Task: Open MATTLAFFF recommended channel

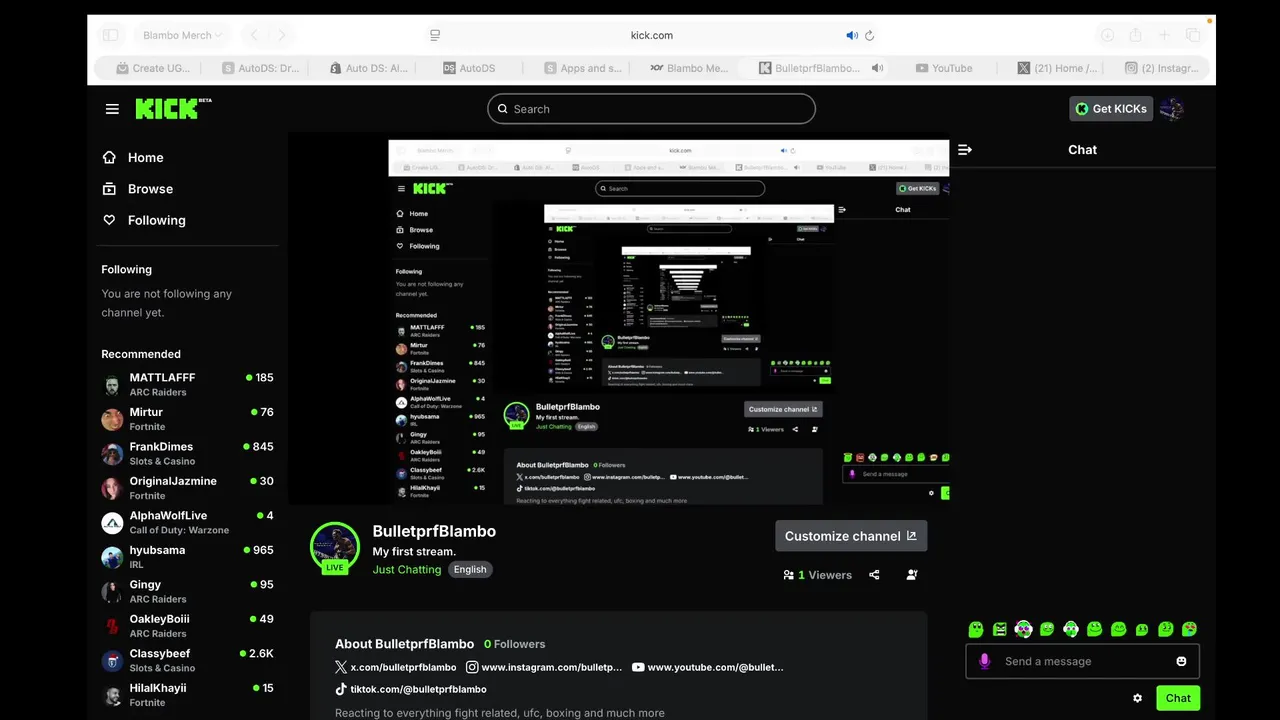Action: click(187, 384)
